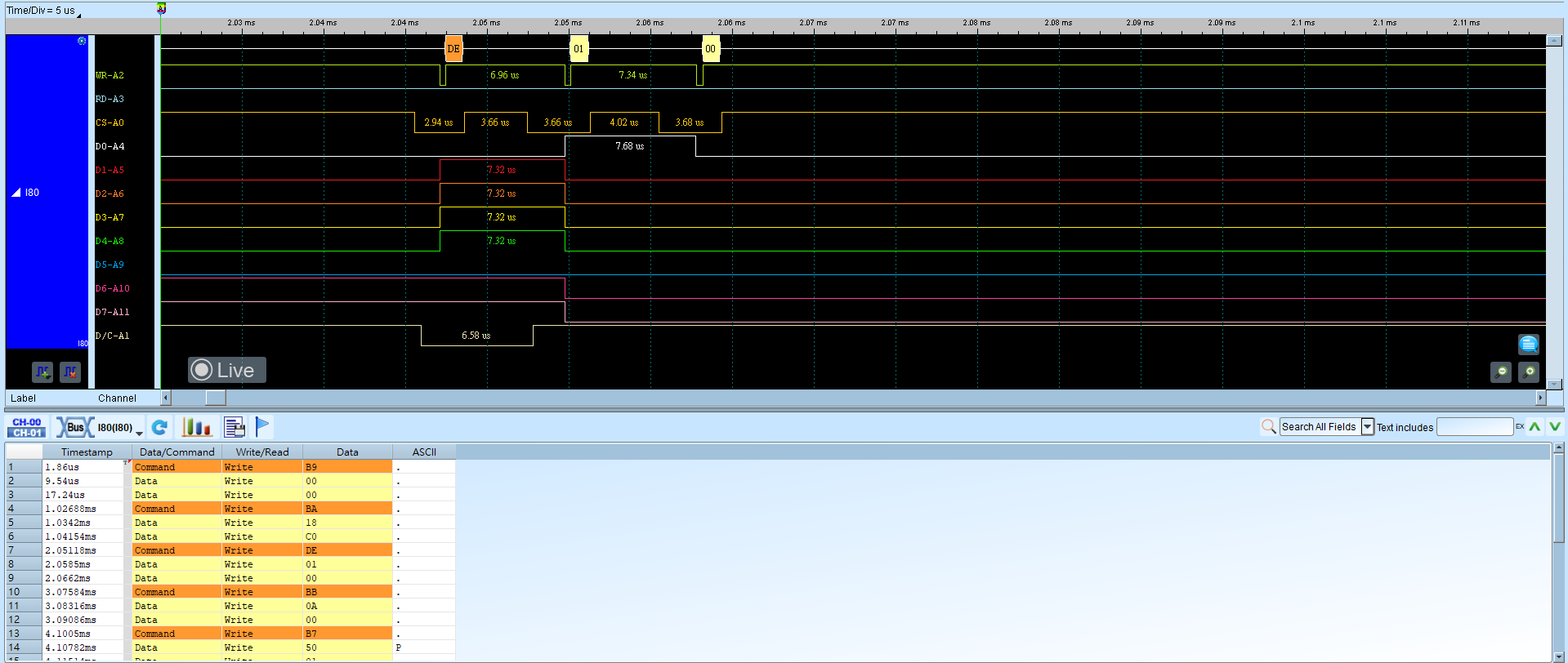Collapse the I80 bus group triangle

16,193
